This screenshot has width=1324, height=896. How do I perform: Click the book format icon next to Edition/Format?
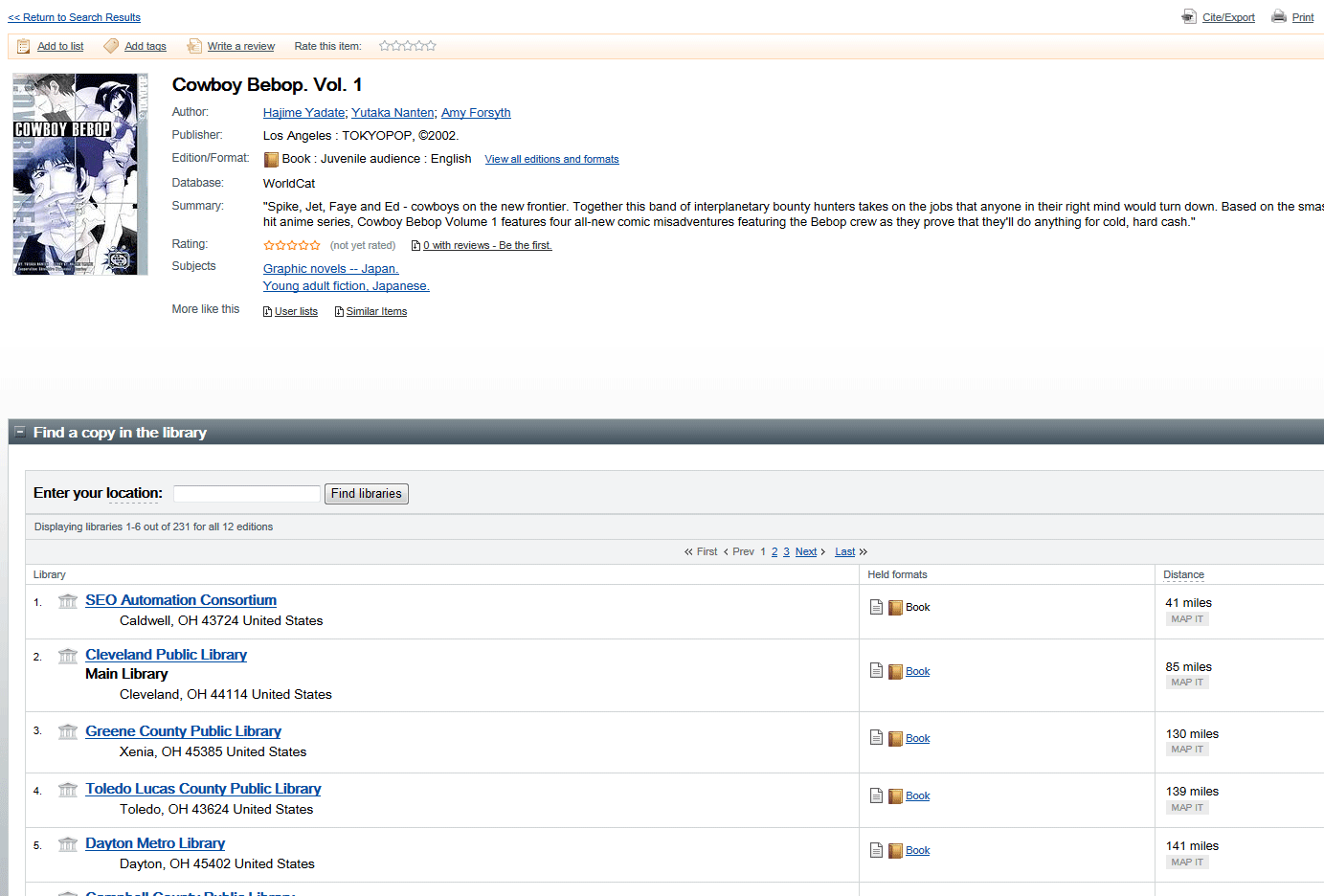271,160
